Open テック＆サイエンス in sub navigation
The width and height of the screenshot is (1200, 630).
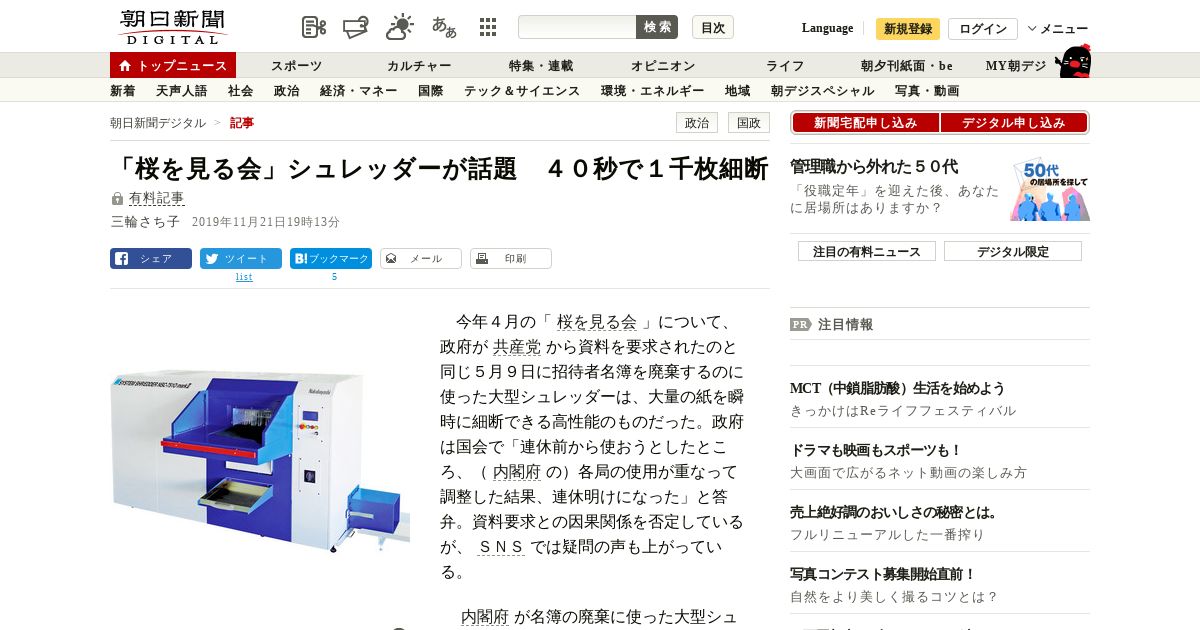point(522,91)
